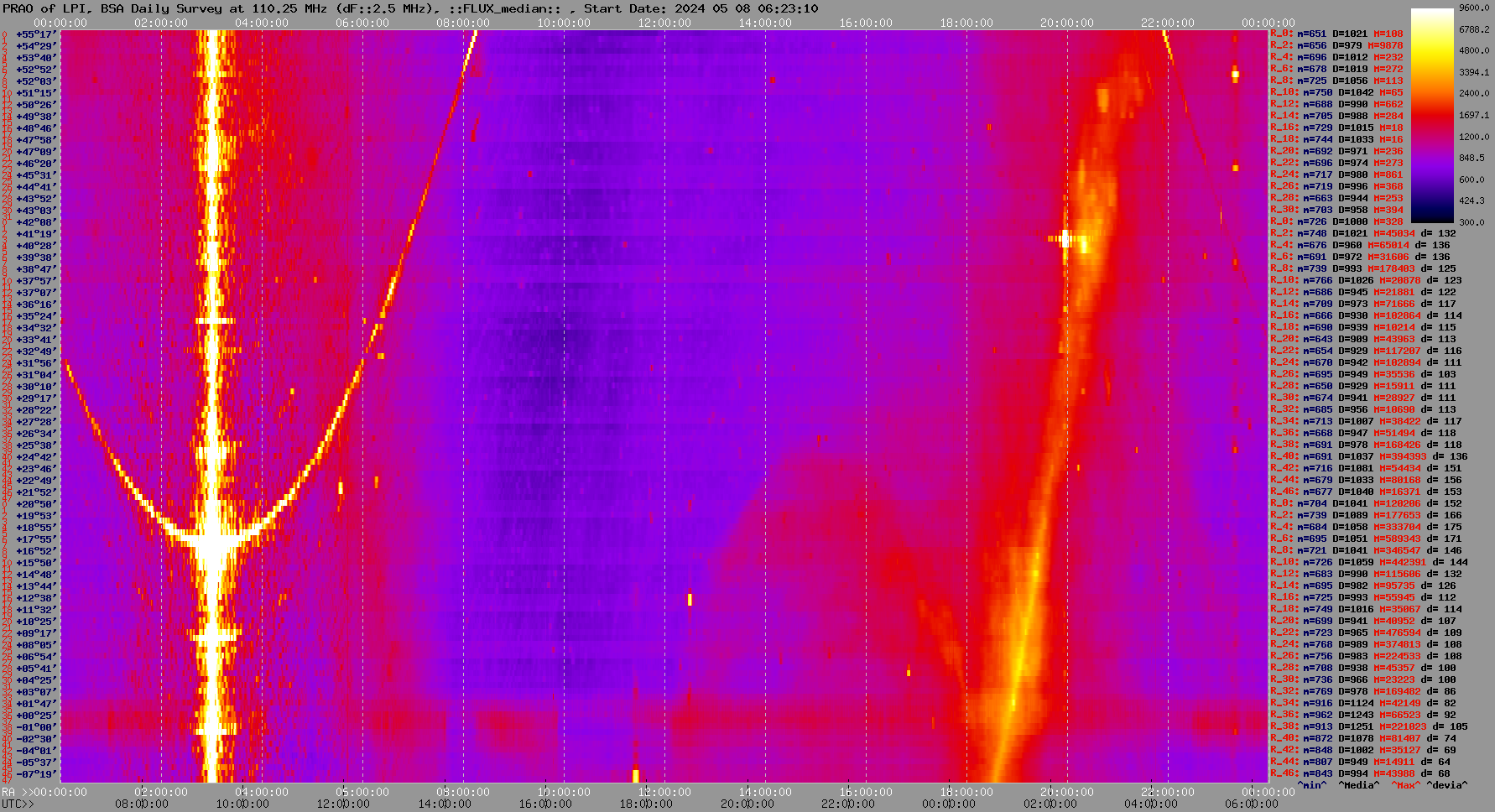Select the declination label +42°08'
Screen dimensions: 1495x812
point(35,222)
